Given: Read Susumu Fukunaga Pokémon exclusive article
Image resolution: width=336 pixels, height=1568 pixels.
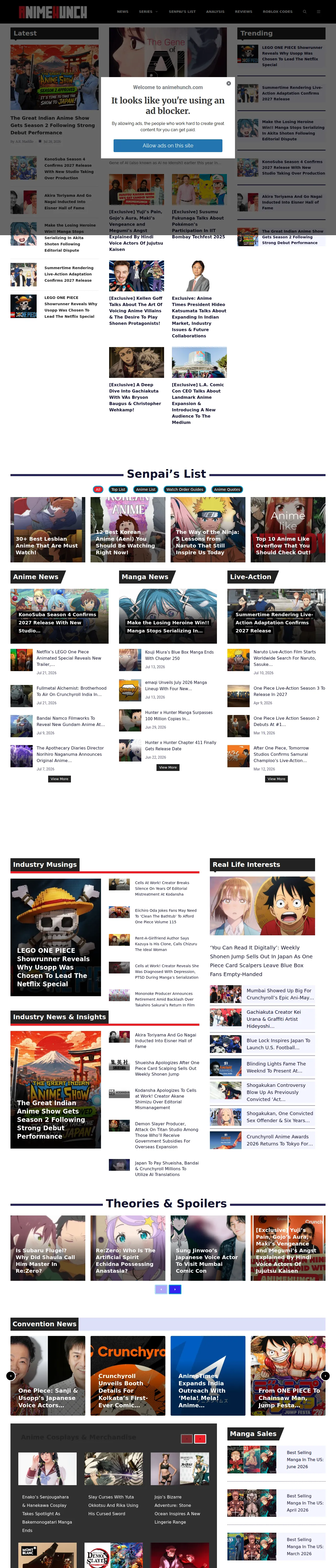Looking at the screenshot, I should click(198, 224).
